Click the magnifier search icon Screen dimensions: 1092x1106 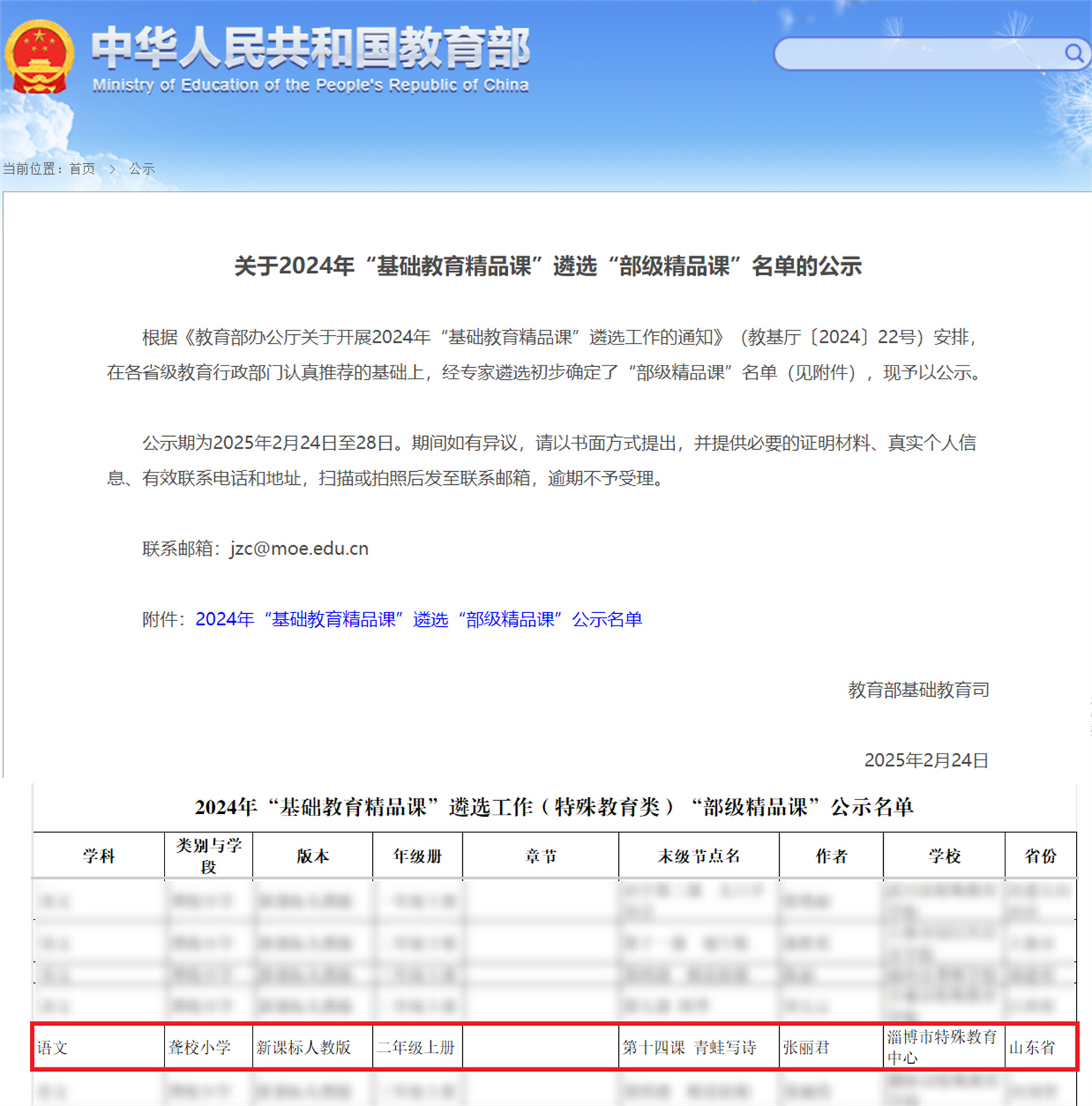pyautogui.click(x=1074, y=53)
